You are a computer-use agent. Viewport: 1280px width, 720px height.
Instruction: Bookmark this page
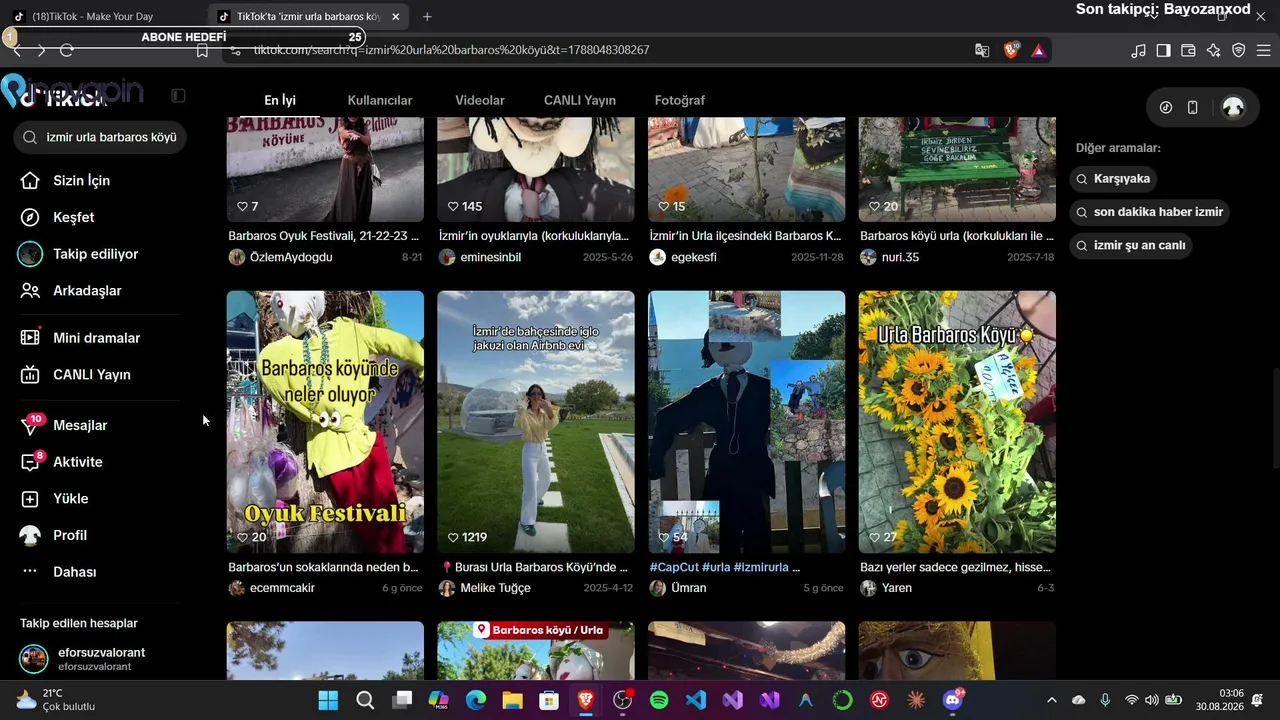coord(202,50)
